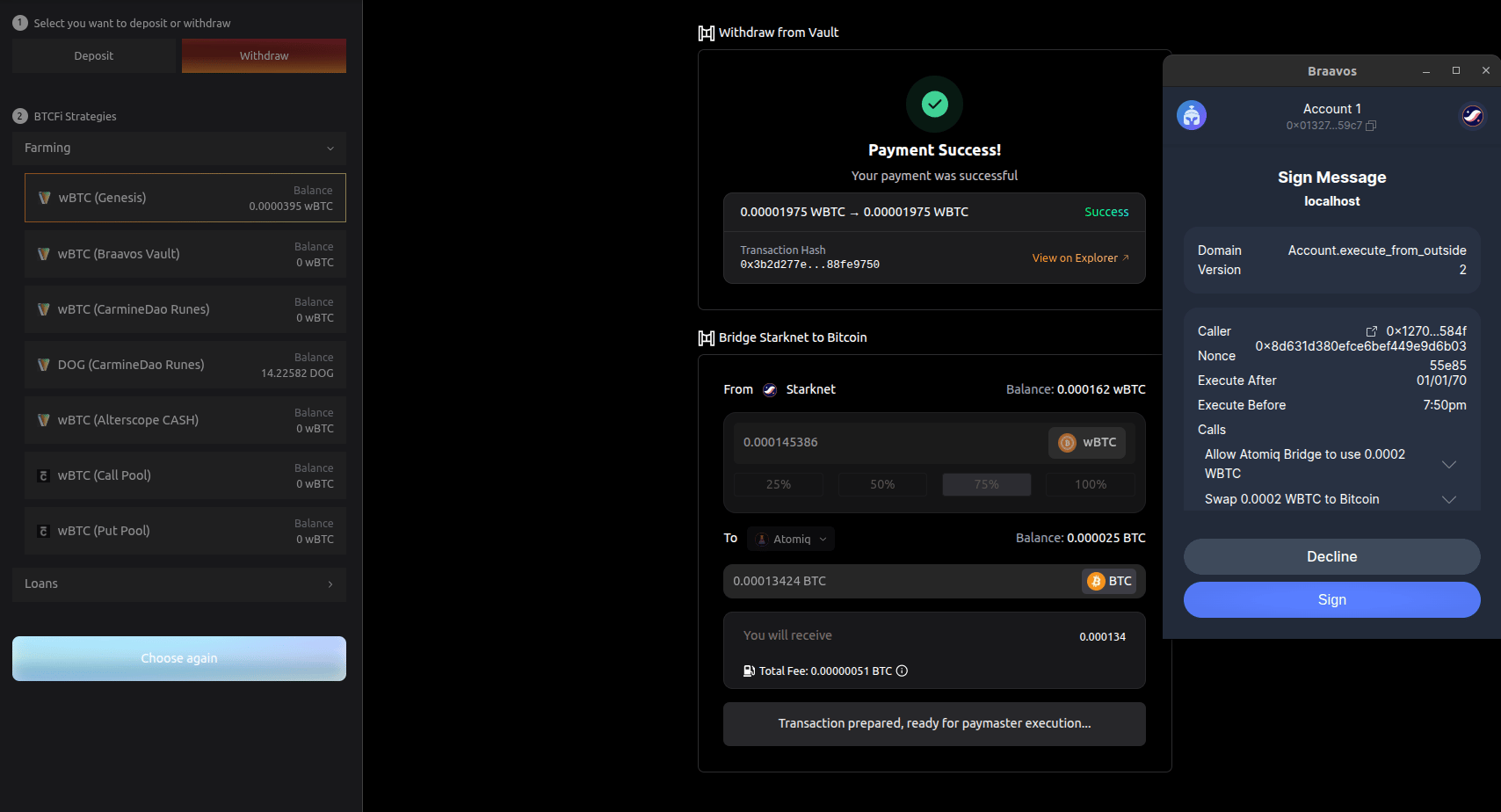The height and width of the screenshot is (812, 1501).
Task: Click the Braavos account avatar icon
Action: [1192, 115]
